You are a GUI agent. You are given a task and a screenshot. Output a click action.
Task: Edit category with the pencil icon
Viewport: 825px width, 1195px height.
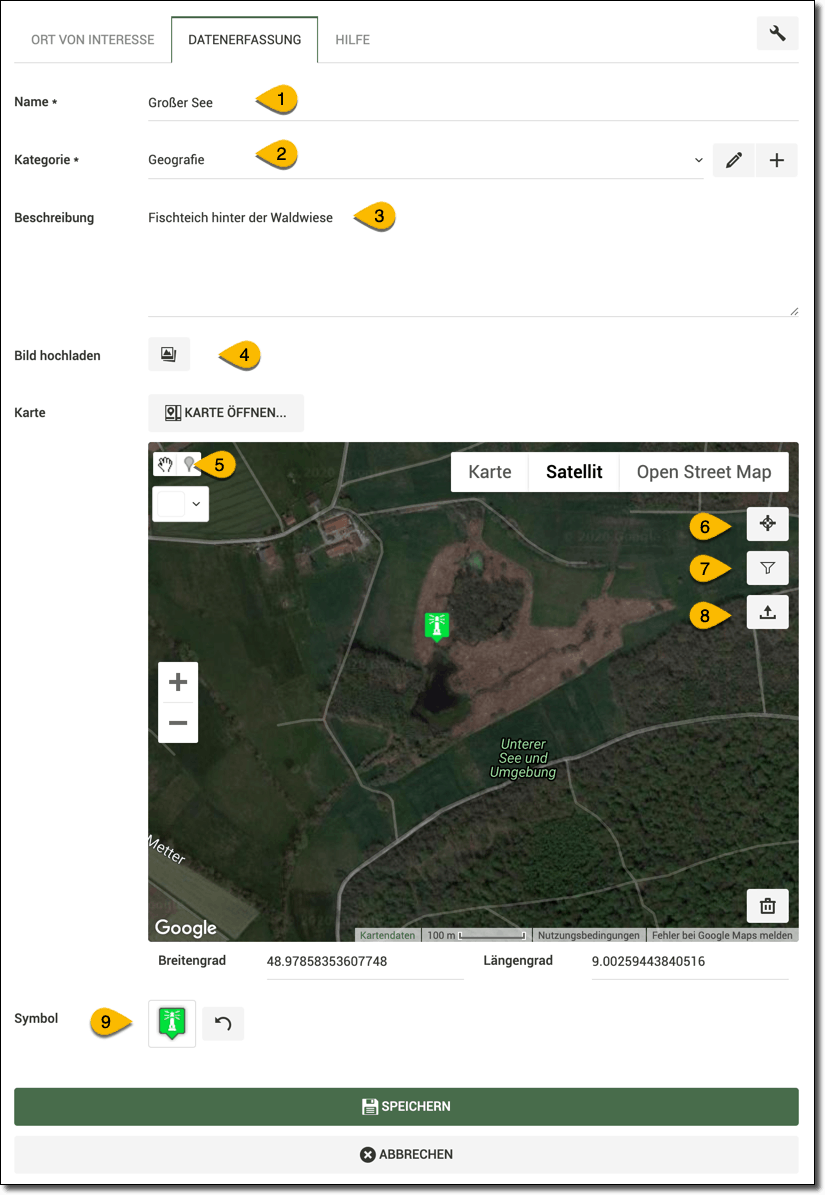pyautogui.click(x=734, y=160)
